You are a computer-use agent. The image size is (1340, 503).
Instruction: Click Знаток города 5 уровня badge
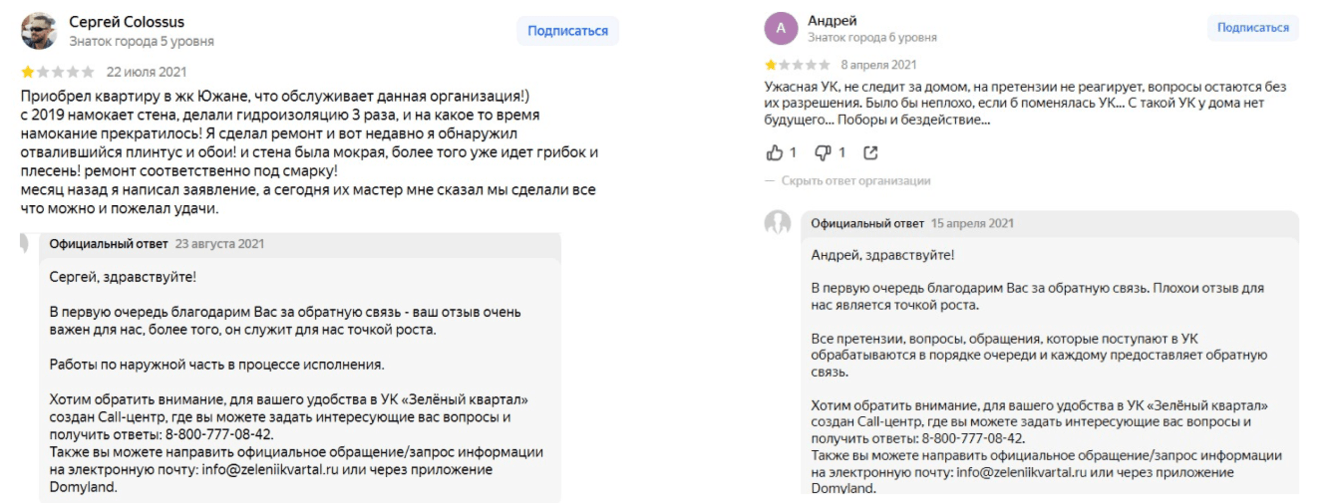pyautogui.click(x=141, y=42)
